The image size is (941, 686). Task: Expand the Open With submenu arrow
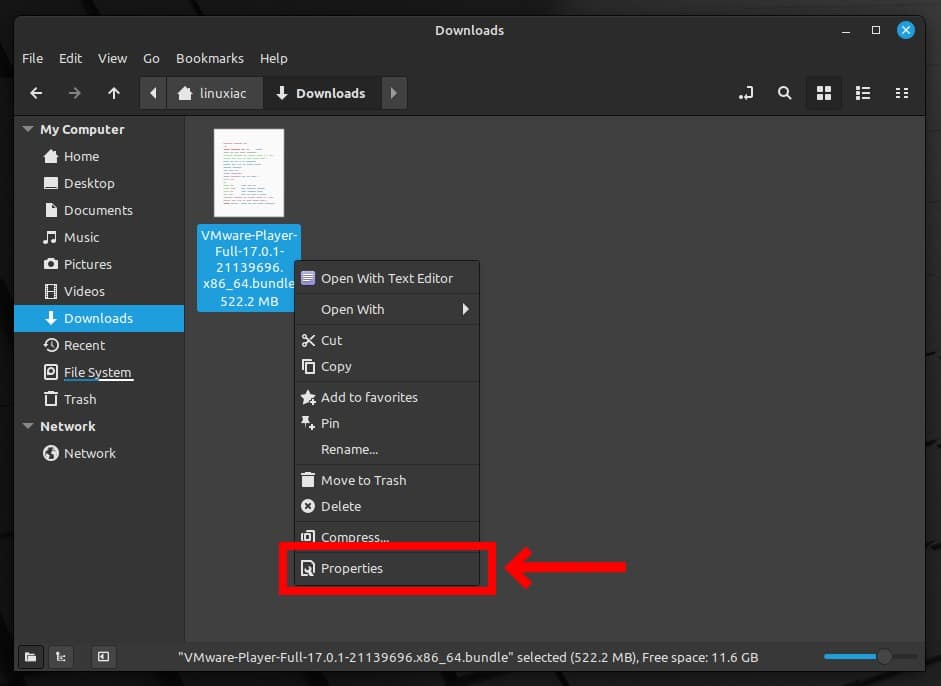click(x=465, y=309)
